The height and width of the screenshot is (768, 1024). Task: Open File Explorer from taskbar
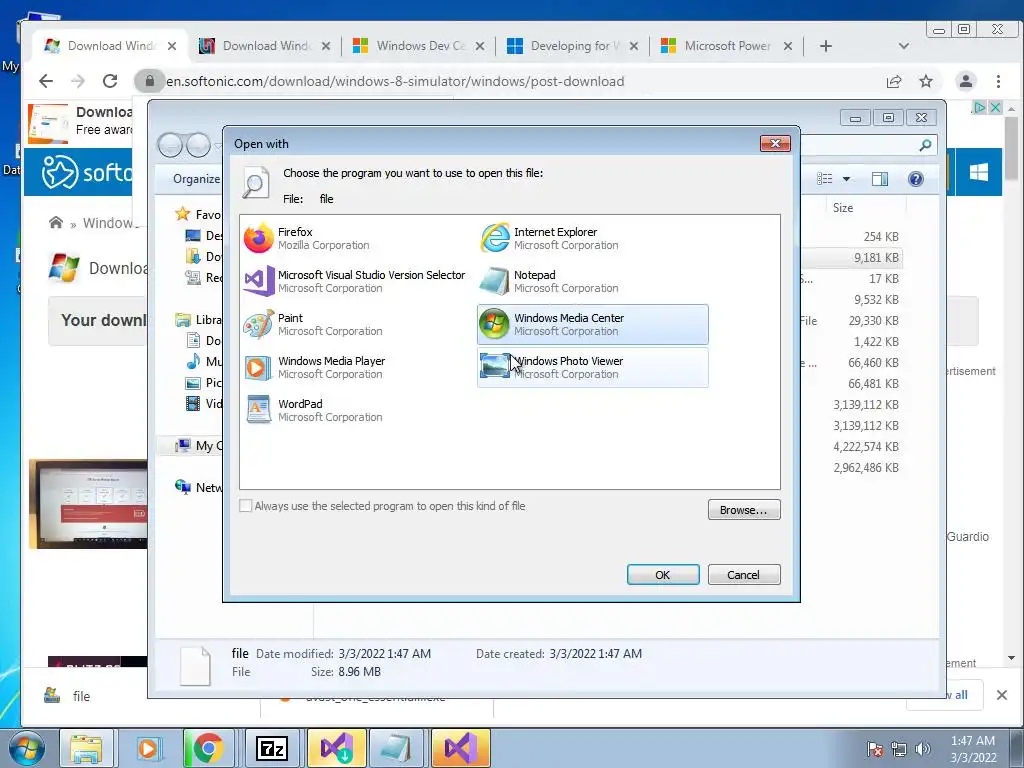tap(86, 748)
